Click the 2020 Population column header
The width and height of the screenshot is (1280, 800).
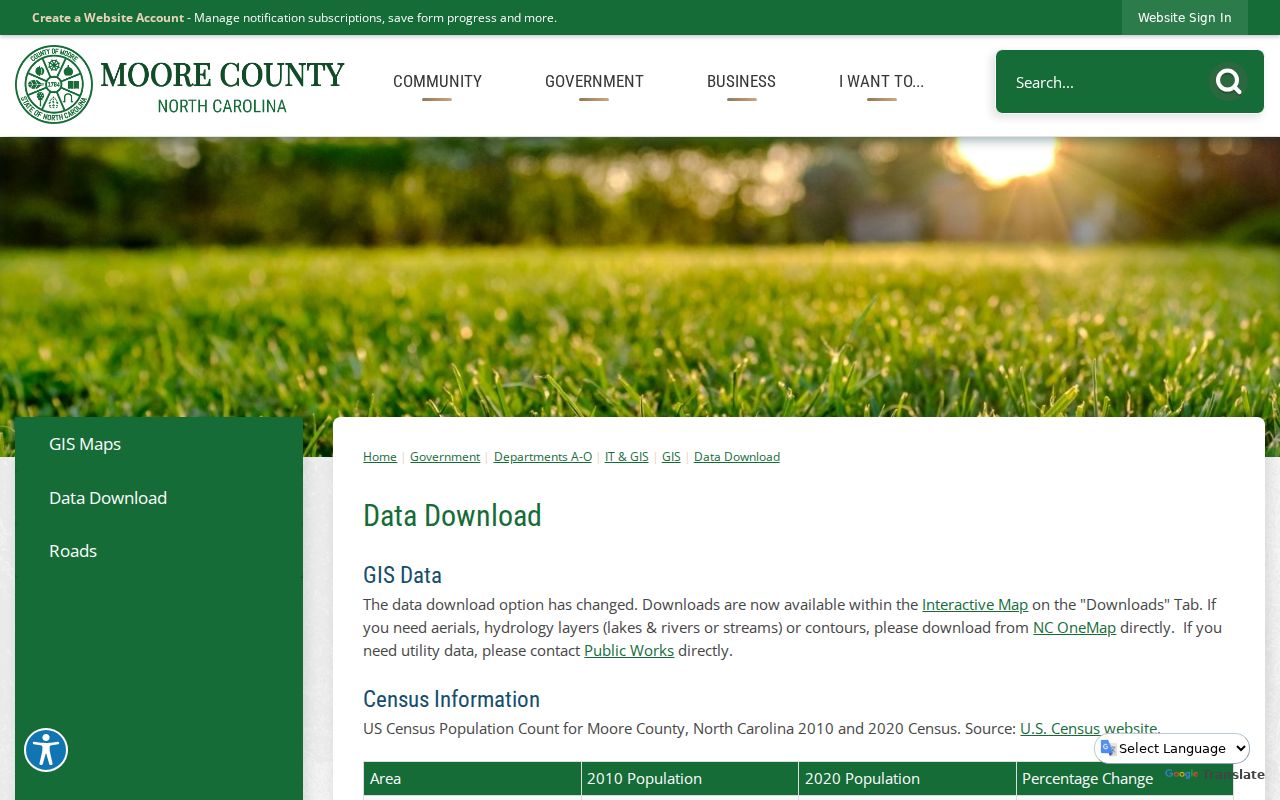(x=907, y=779)
